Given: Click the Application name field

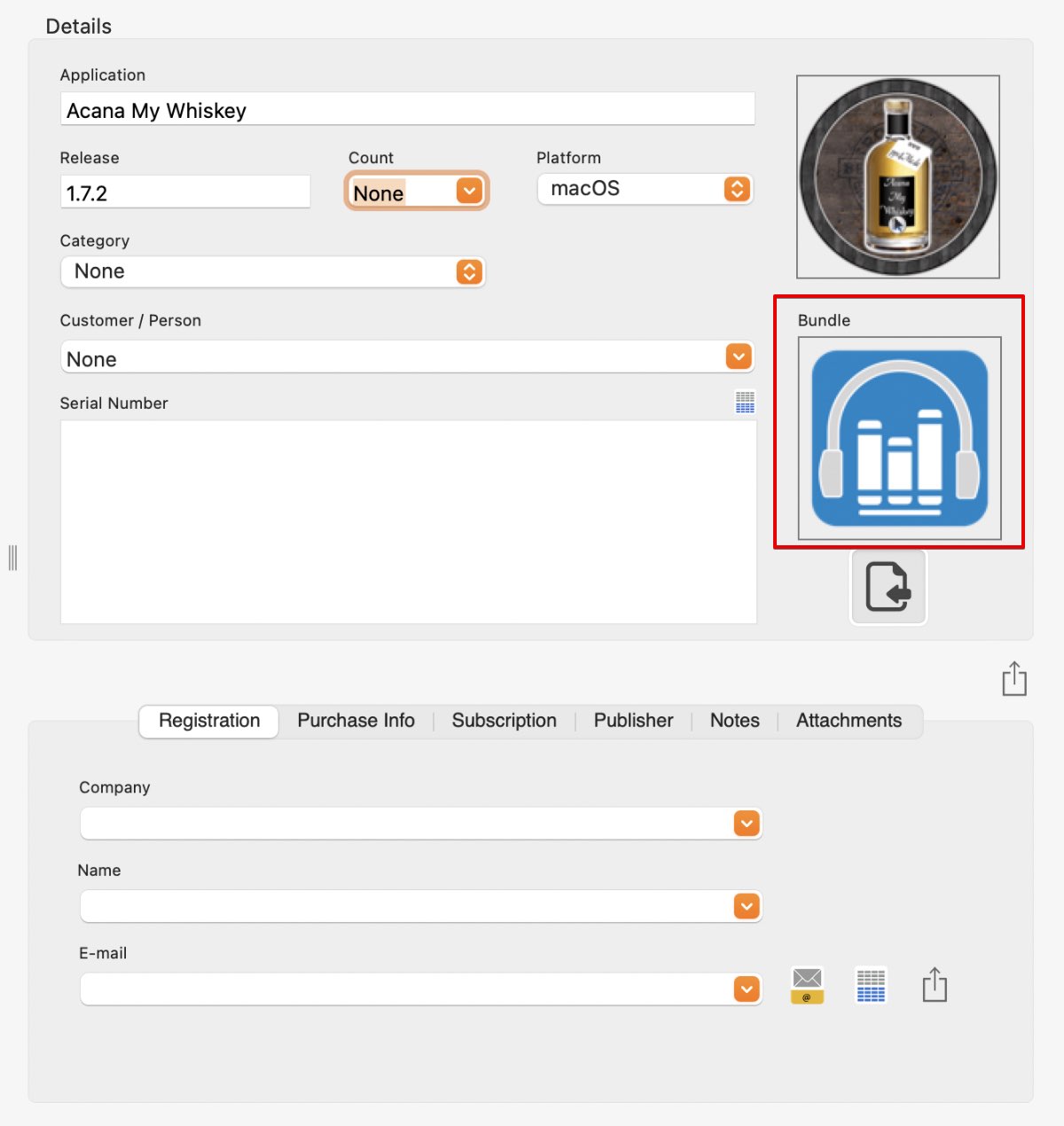Looking at the screenshot, I should pos(408,109).
